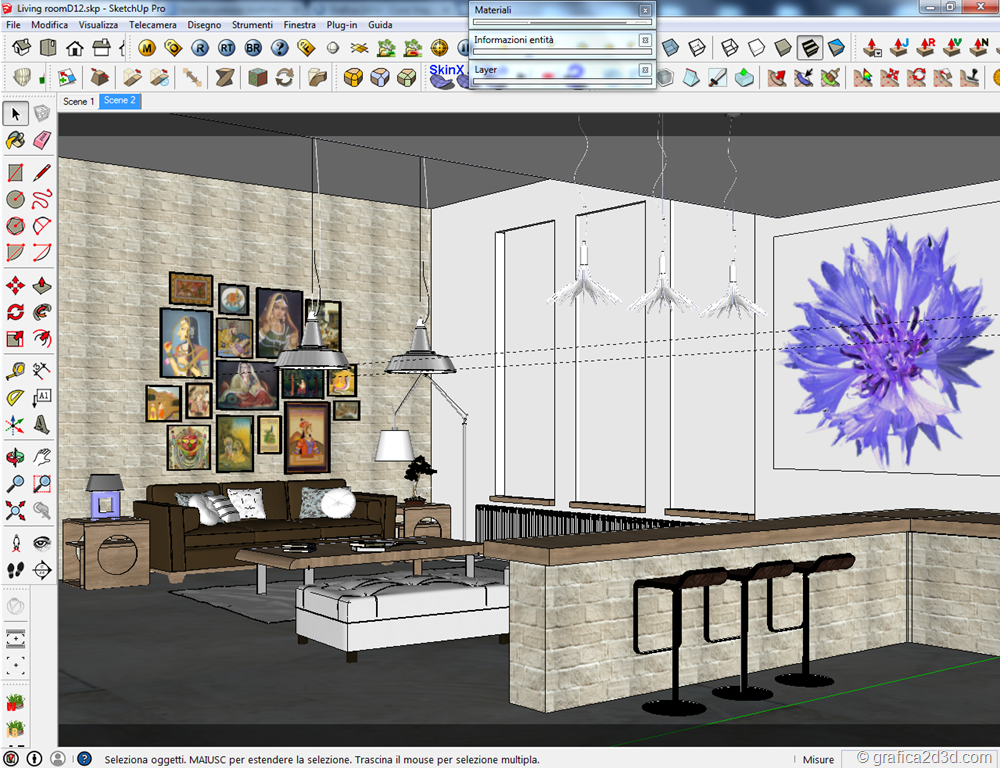Click the Zoom Extents tool
1000x768 pixels.
click(16, 512)
